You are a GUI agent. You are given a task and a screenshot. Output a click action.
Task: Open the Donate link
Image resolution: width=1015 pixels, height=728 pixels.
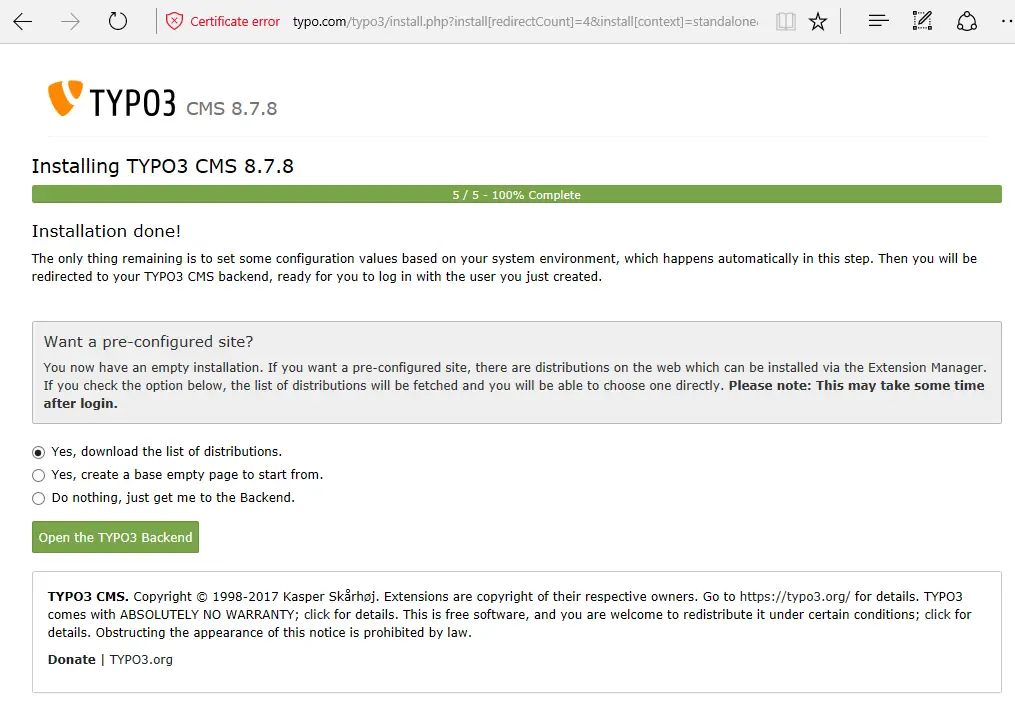[71, 659]
